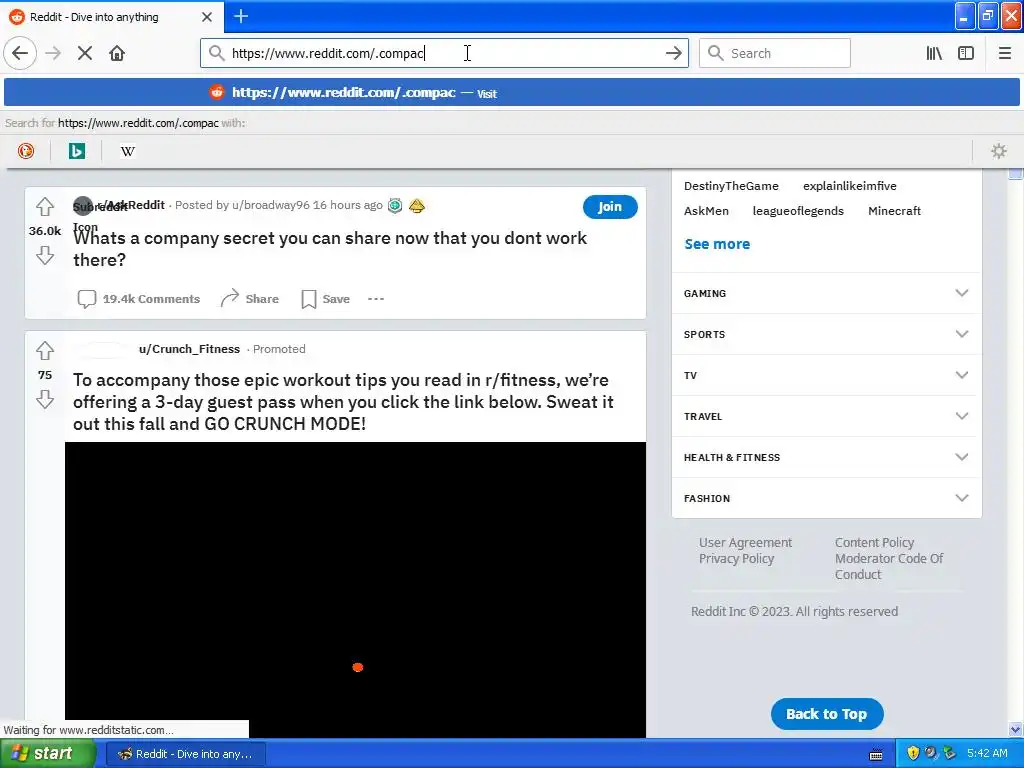The height and width of the screenshot is (768, 1024).
Task: Stop loading the page with X button
Action: click(85, 54)
